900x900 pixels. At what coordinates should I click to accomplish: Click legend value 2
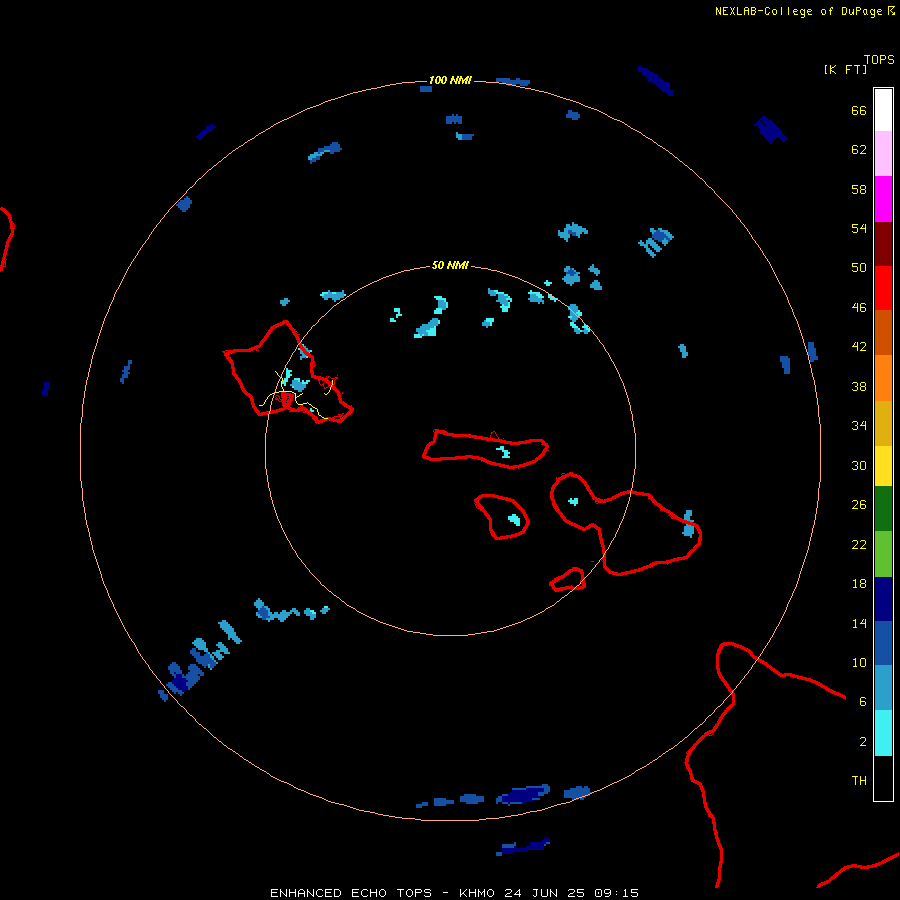(x=862, y=741)
